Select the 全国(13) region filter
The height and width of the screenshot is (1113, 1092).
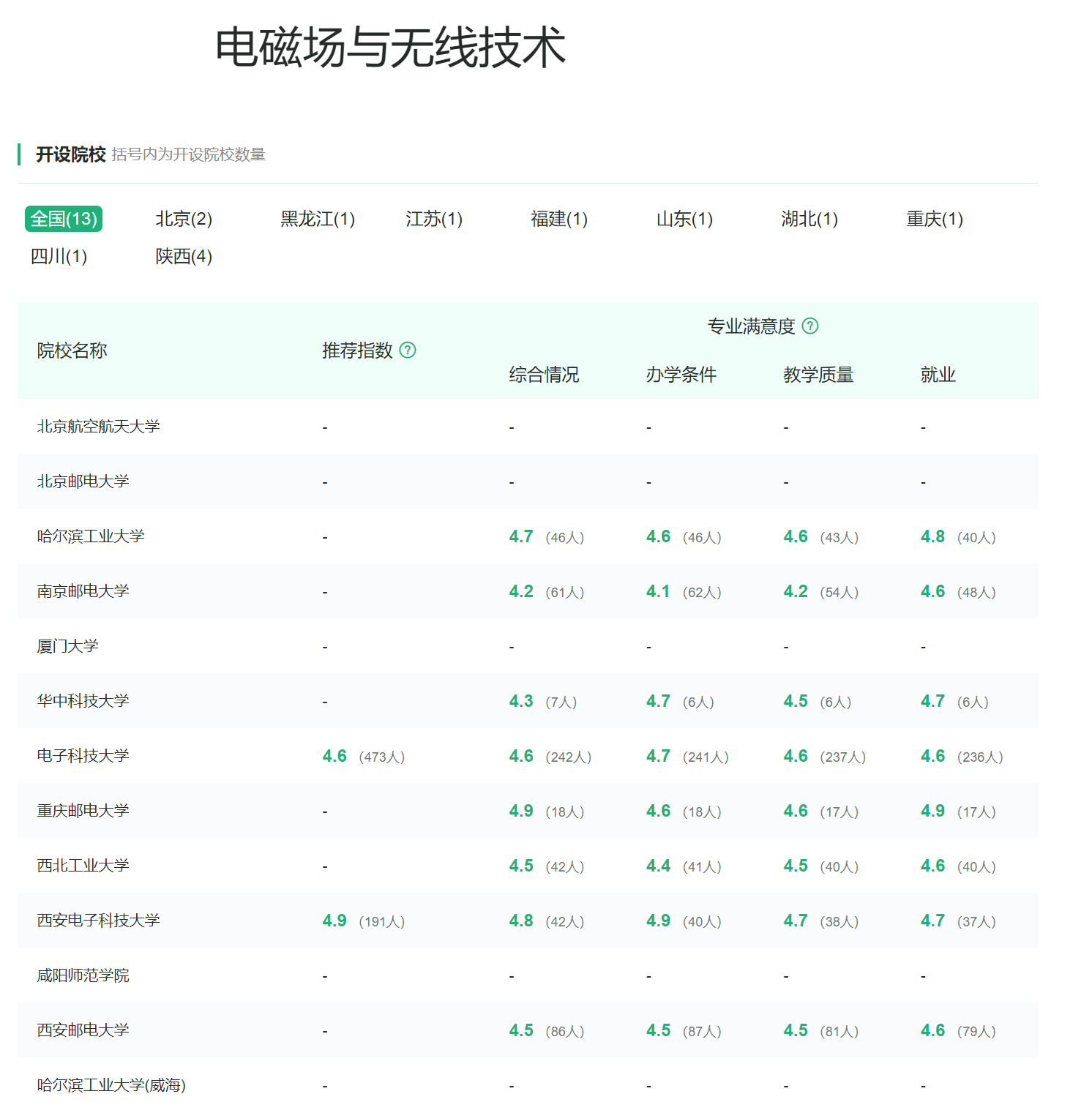tap(65, 218)
